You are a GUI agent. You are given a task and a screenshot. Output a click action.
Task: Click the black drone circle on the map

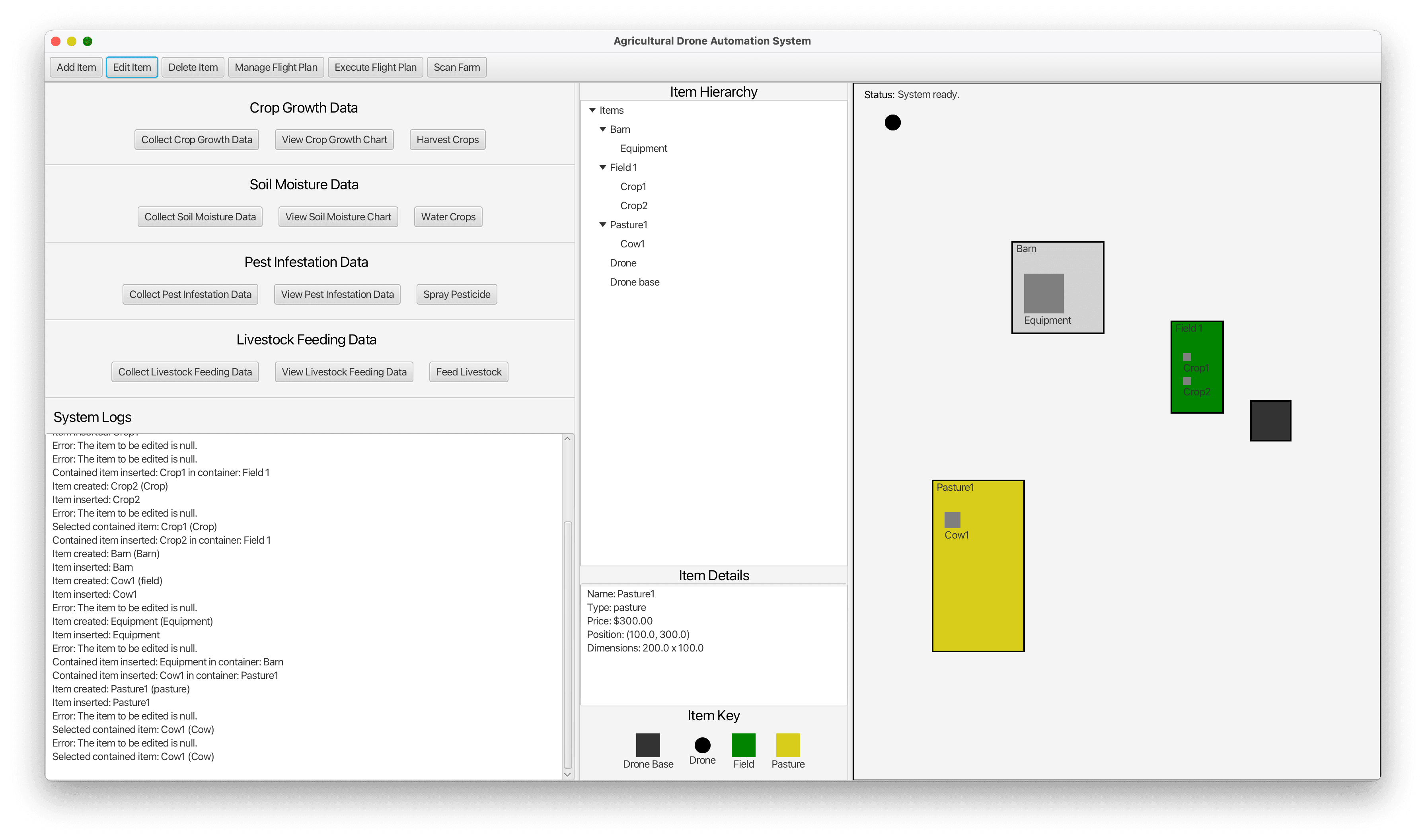892,122
